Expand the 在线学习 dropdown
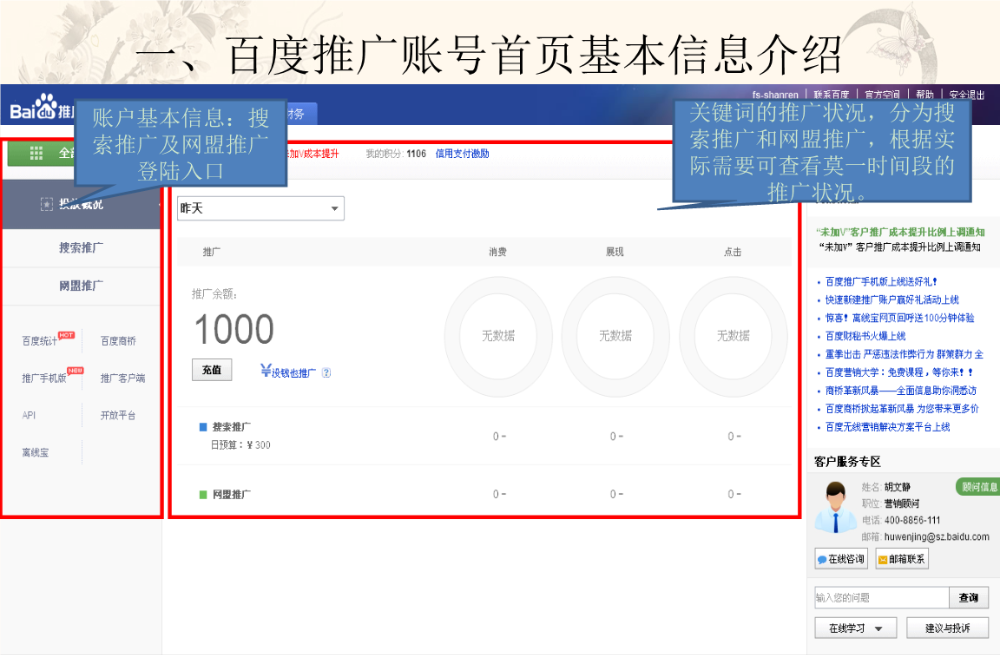 pyautogui.click(x=855, y=629)
